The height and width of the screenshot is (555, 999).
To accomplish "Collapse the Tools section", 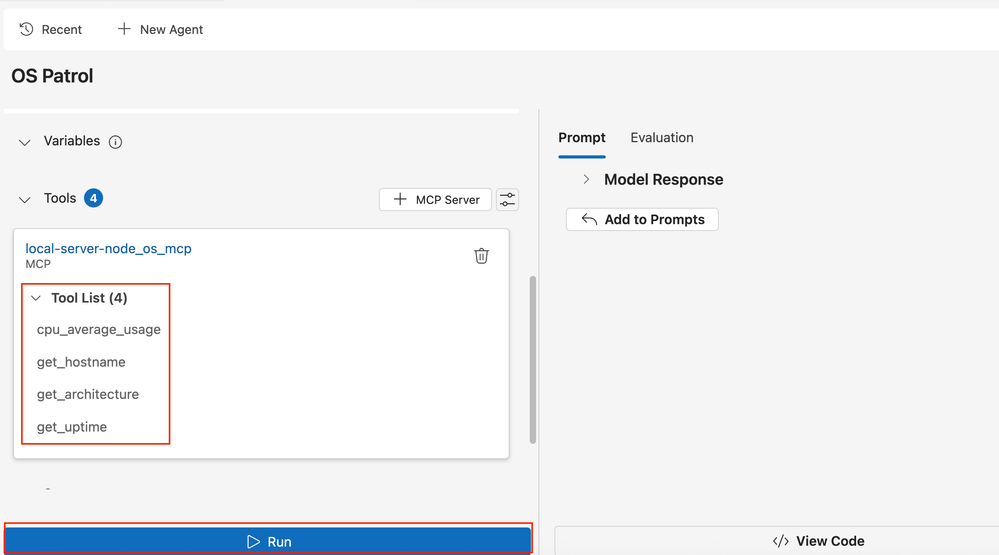I will coord(25,199).
